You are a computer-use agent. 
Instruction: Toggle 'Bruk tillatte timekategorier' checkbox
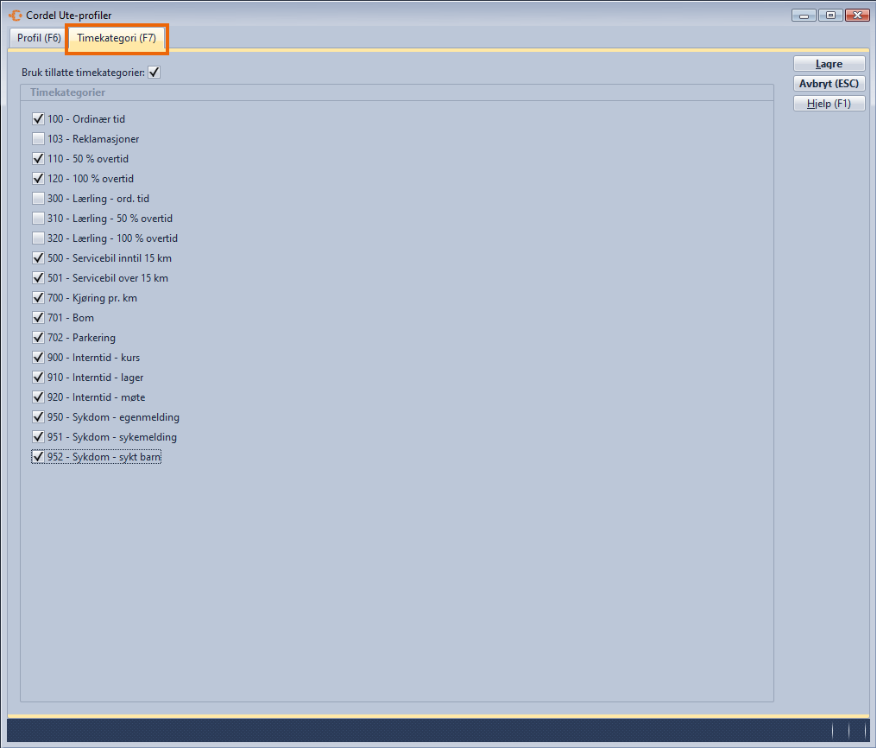pos(154,72)
